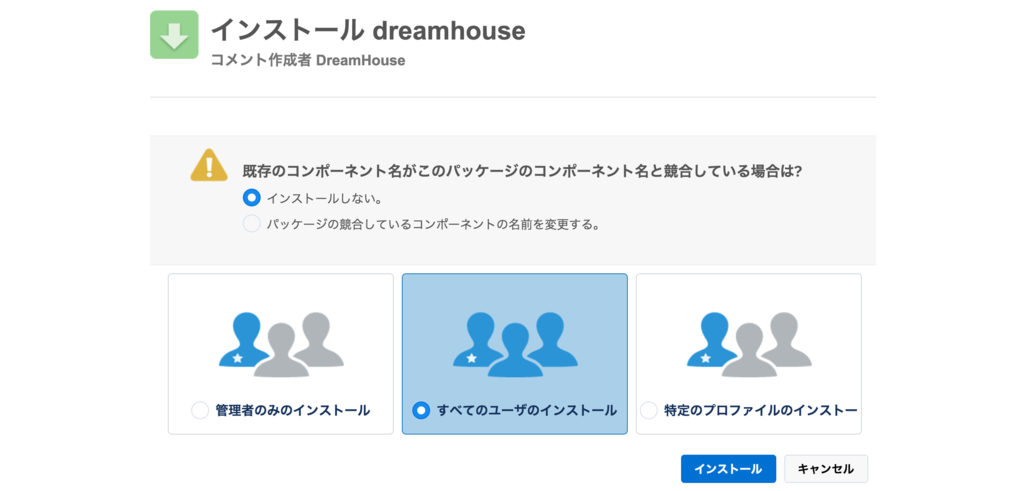Image resolution: width=1024 pixels, height=491 pixels.
Task: Click the インストールしない。 label text
Action: coord(325,198)
